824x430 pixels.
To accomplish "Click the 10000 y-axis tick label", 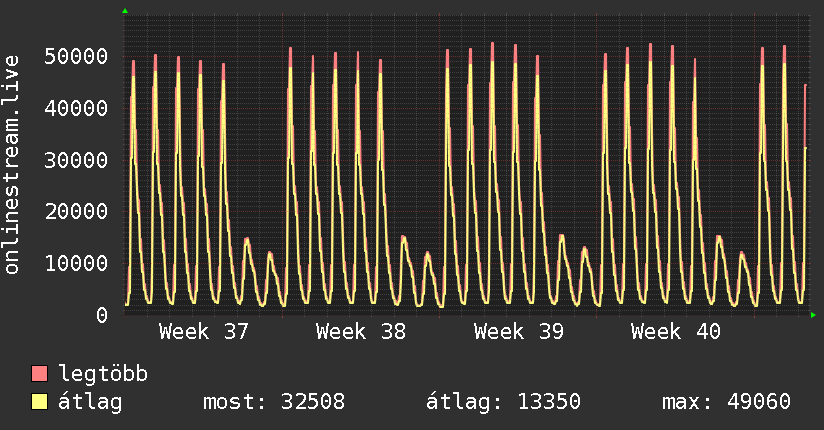I will pyautogui.click(x=76, y=263).
